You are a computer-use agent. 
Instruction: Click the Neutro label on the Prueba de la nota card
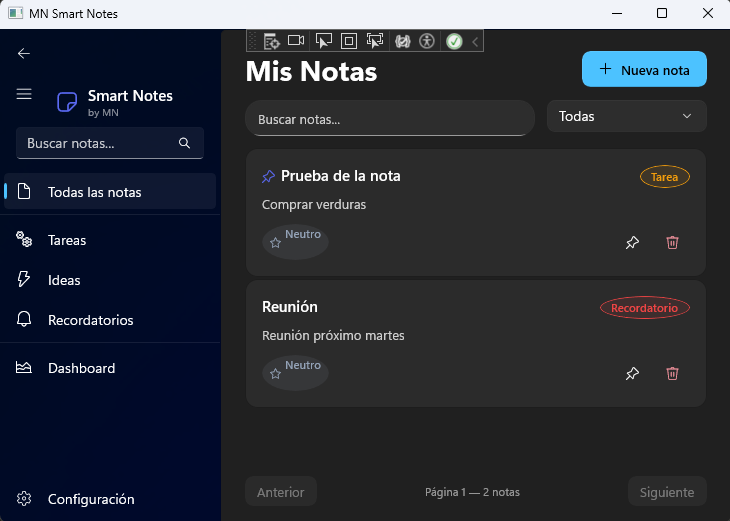303,234
